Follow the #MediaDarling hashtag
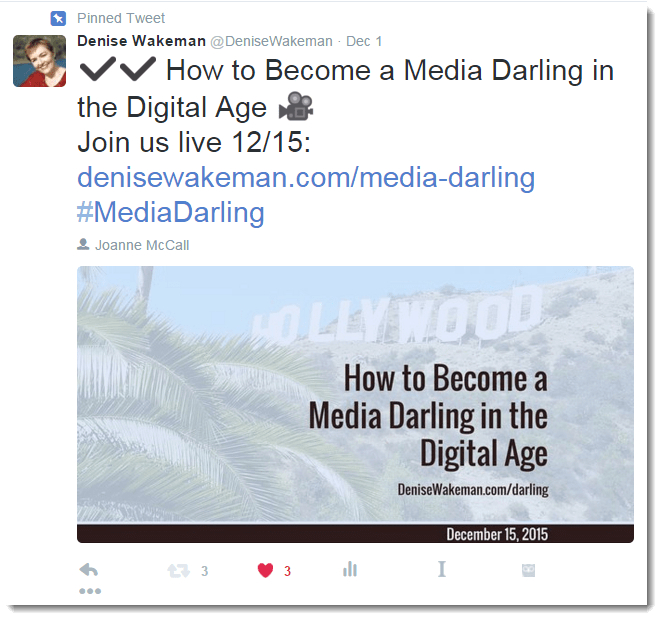Viewport: 662px width, 620px height. pyautogui.click(x=171, y=212)
